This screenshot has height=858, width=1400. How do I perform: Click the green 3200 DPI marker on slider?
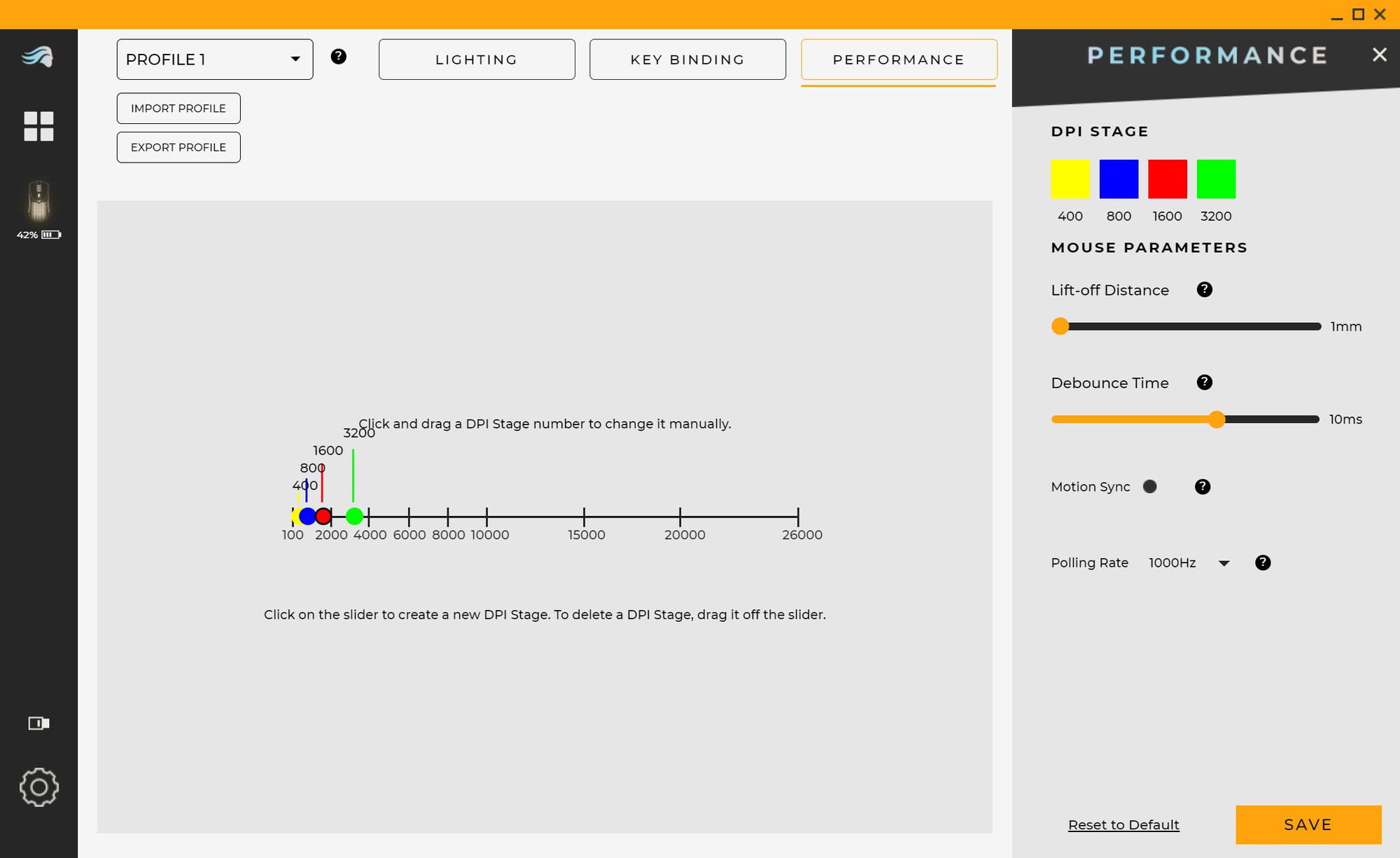(354, 516)
